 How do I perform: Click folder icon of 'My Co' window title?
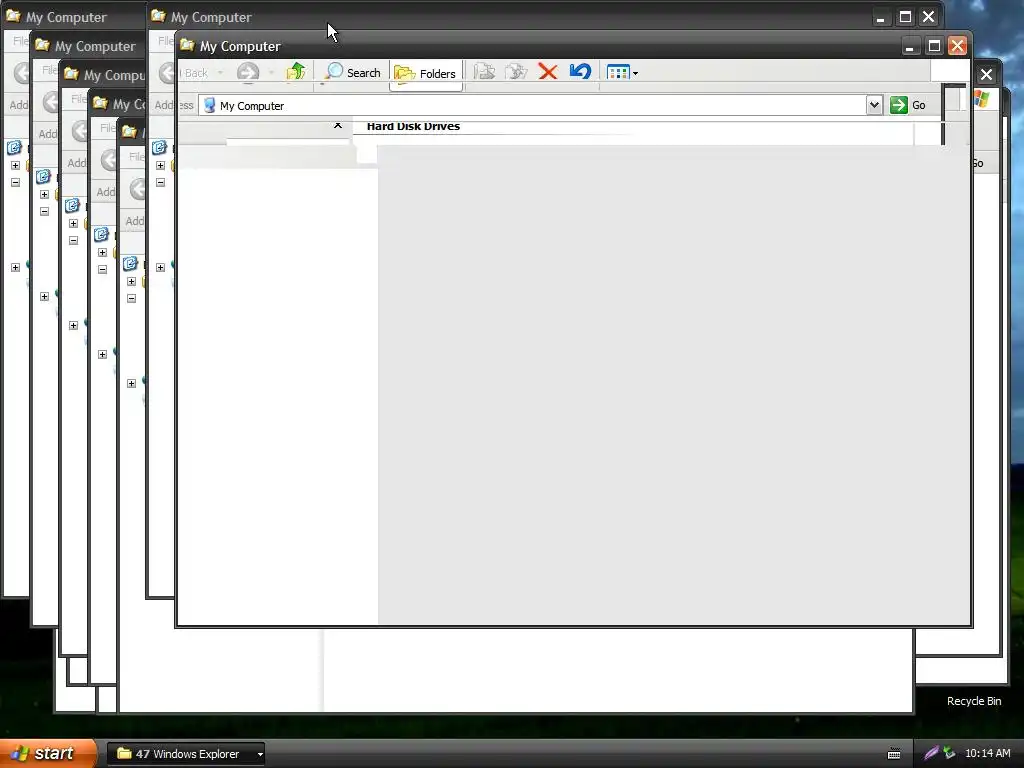pyautogui.click(x=100, y=103)
